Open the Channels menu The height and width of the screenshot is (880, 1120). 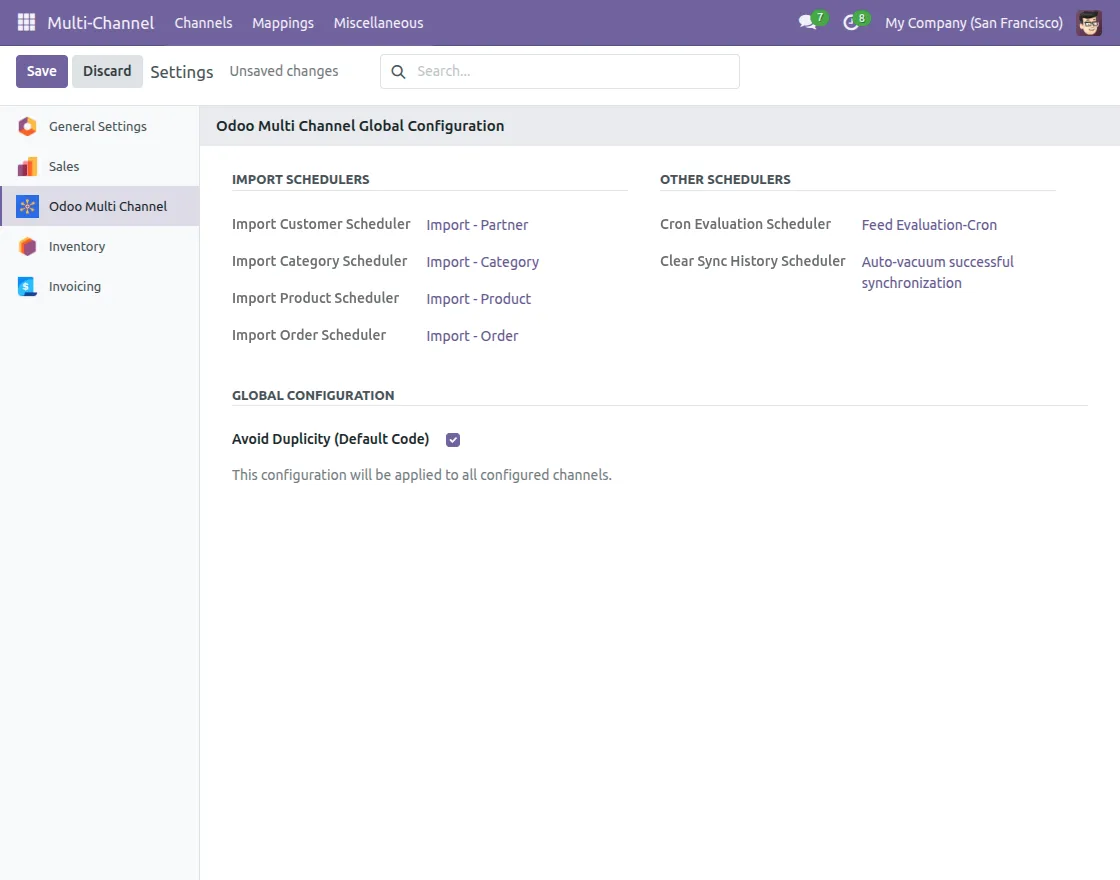pyautogui.click(x=203, y=22)
